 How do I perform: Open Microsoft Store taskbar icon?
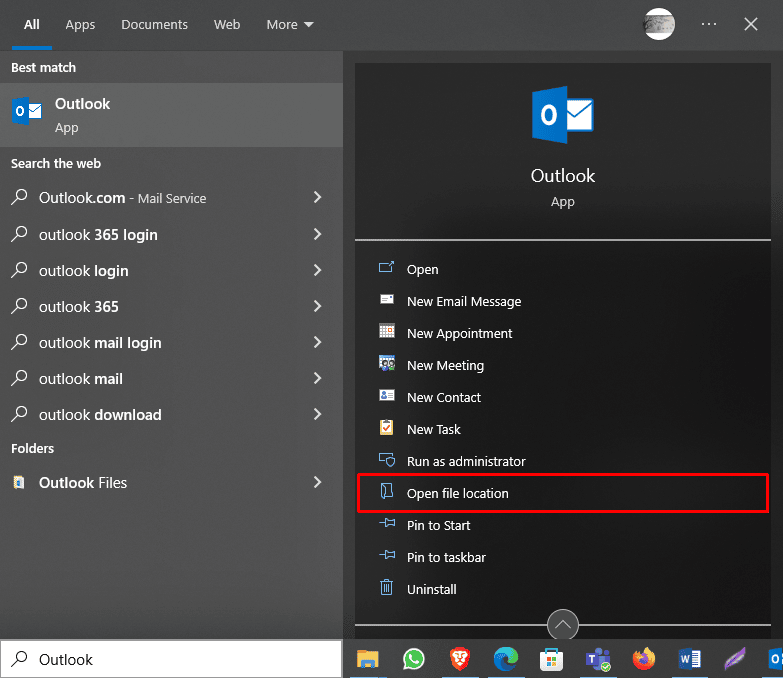click(551, 659)
